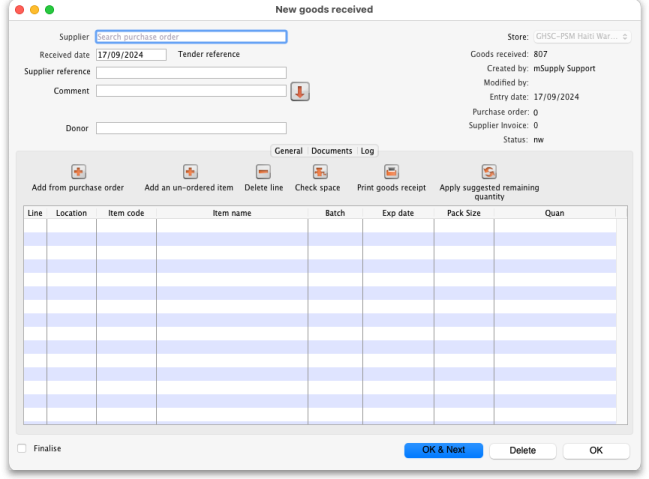Open the Store dropdown
Image resolution: width=649 pixels, height=479 pixels.
click(581, 37)
